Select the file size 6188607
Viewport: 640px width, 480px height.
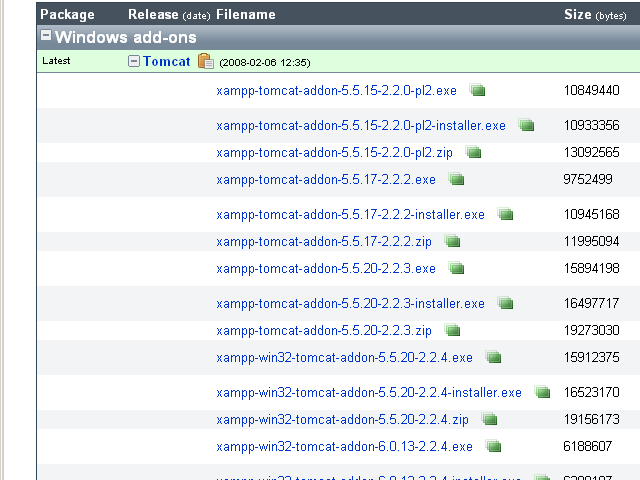(588, 446)
